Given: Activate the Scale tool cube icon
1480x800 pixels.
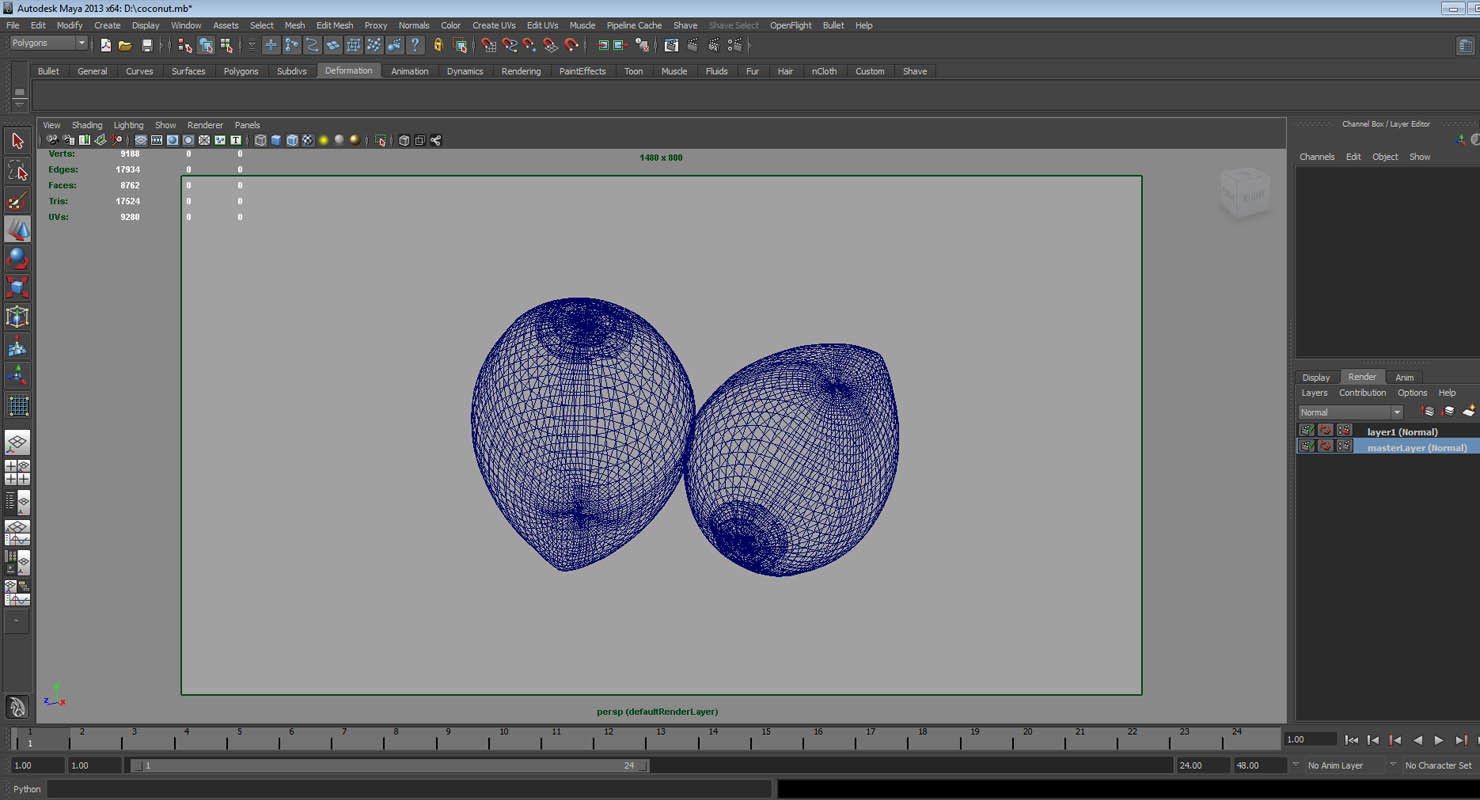Looking at the screenshot, I should 17,288.
